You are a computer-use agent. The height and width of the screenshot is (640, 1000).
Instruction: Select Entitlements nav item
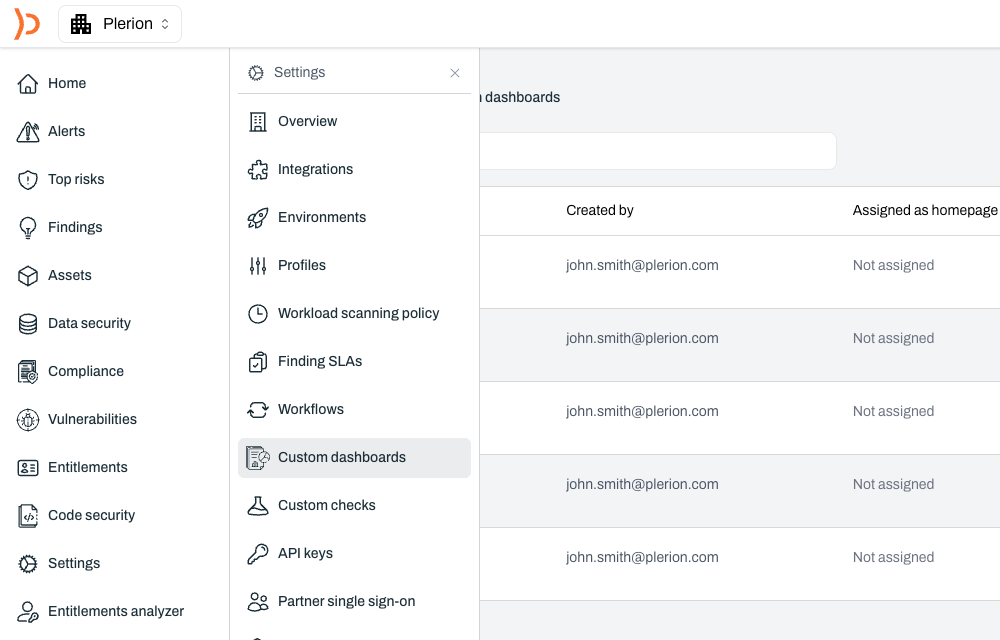coord(87,468)
